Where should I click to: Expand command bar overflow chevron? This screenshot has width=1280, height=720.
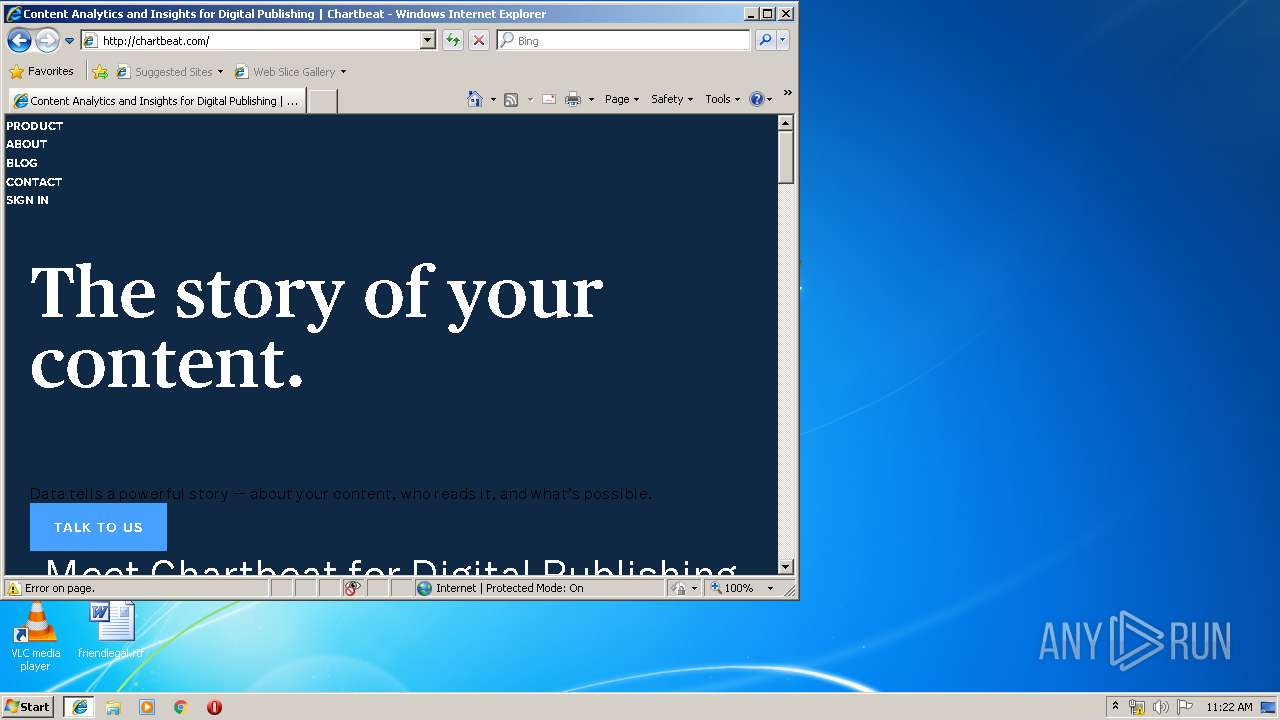(787, 93)
